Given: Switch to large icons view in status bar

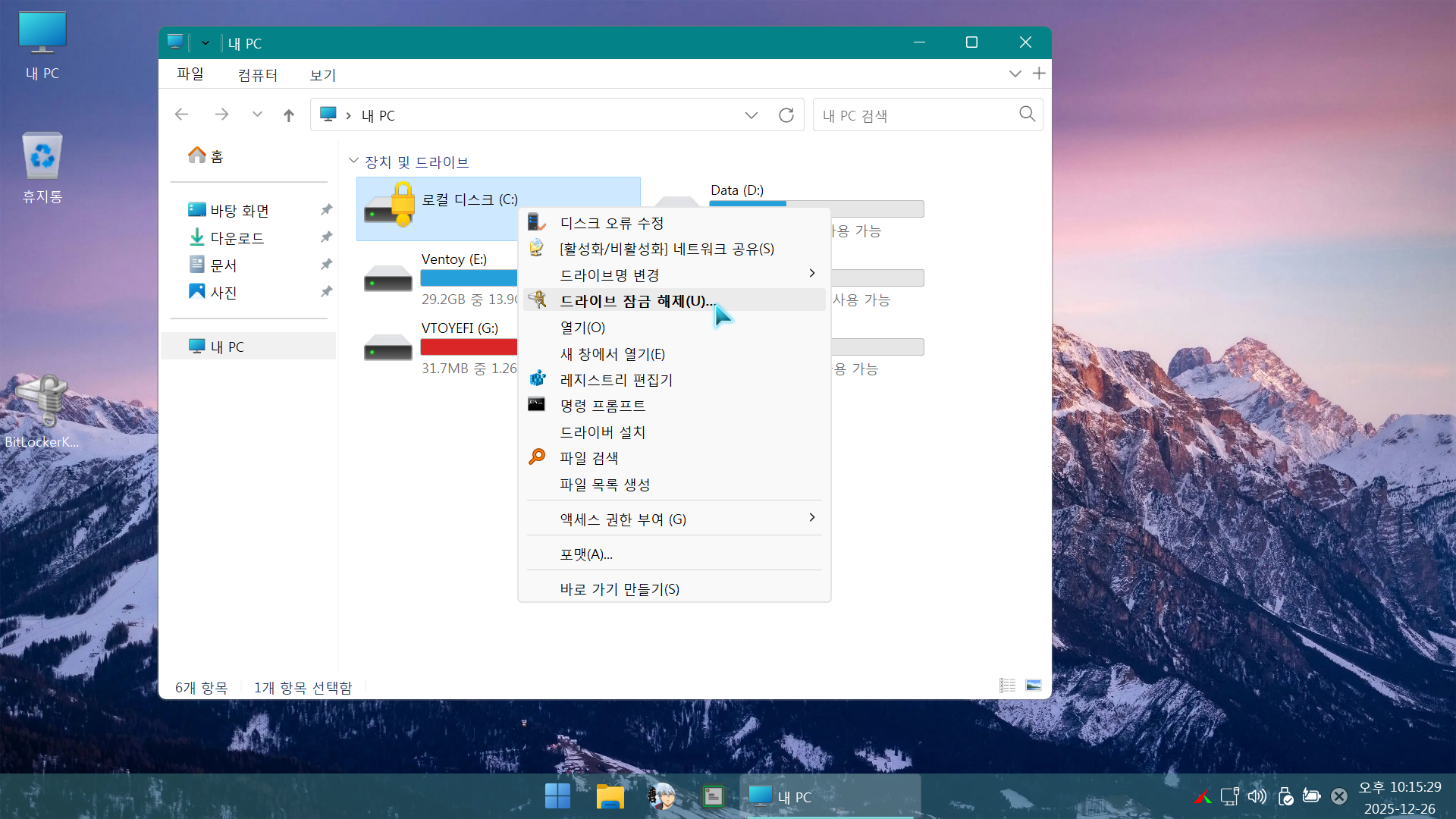Looking at the screenshot, I should [1033, 686].
